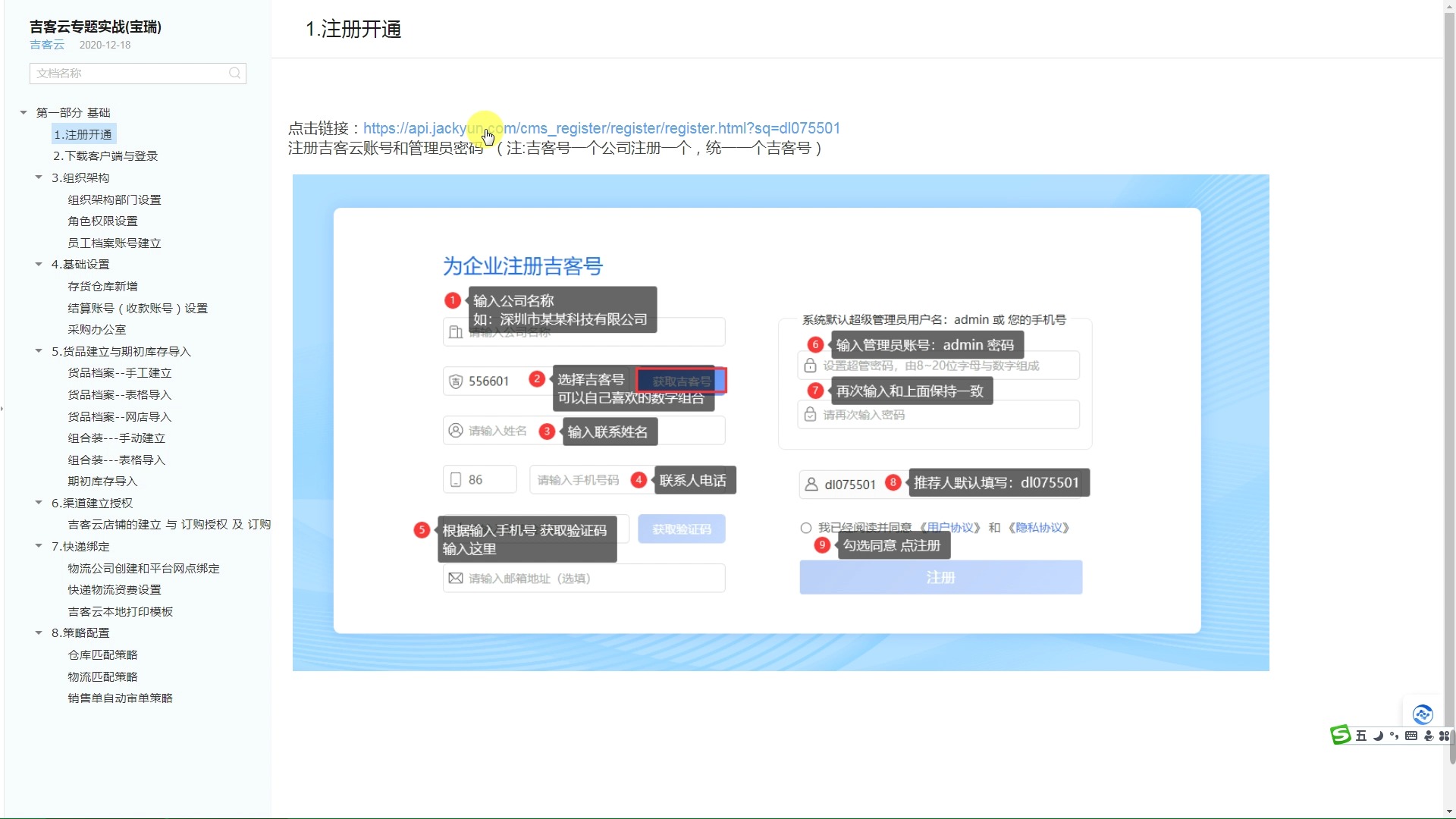Screen dimensions: 1456x819
Task: Click the 吉客云专题实战(宝瑞) title
Action: click(96, 27)
